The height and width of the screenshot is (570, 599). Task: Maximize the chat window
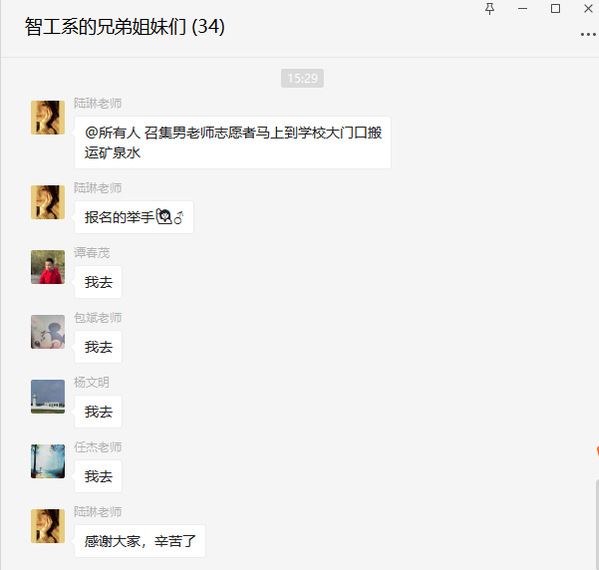[x=555, y=9]
